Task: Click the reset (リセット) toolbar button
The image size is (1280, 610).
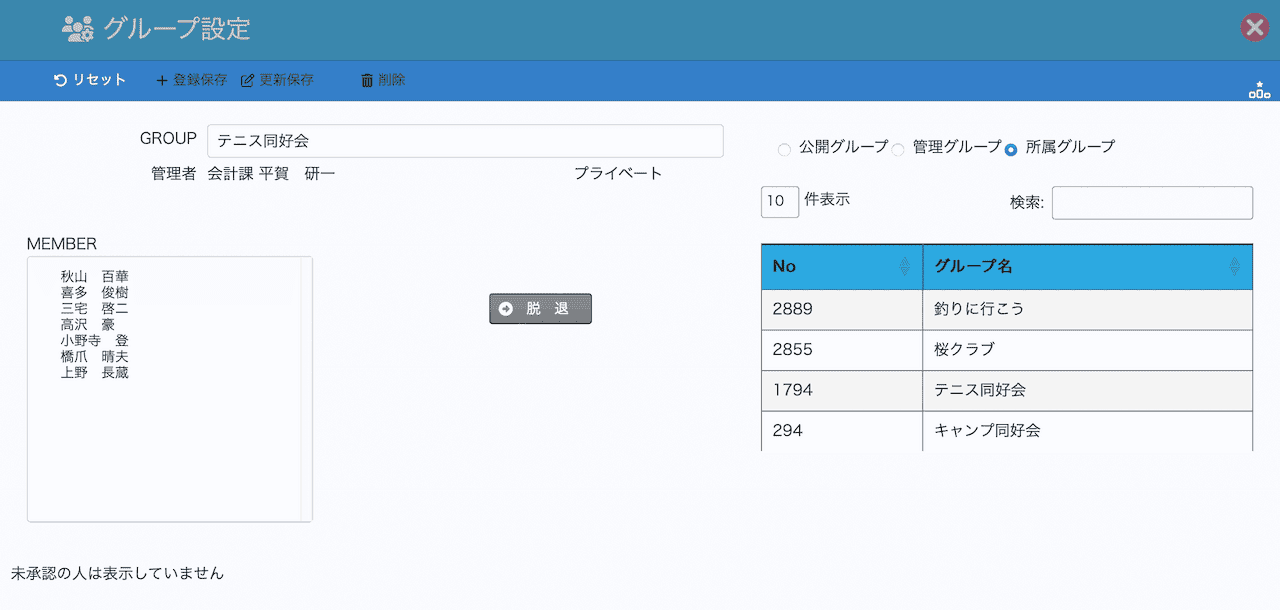Action: pyautogui.click(x=90, y=80)
